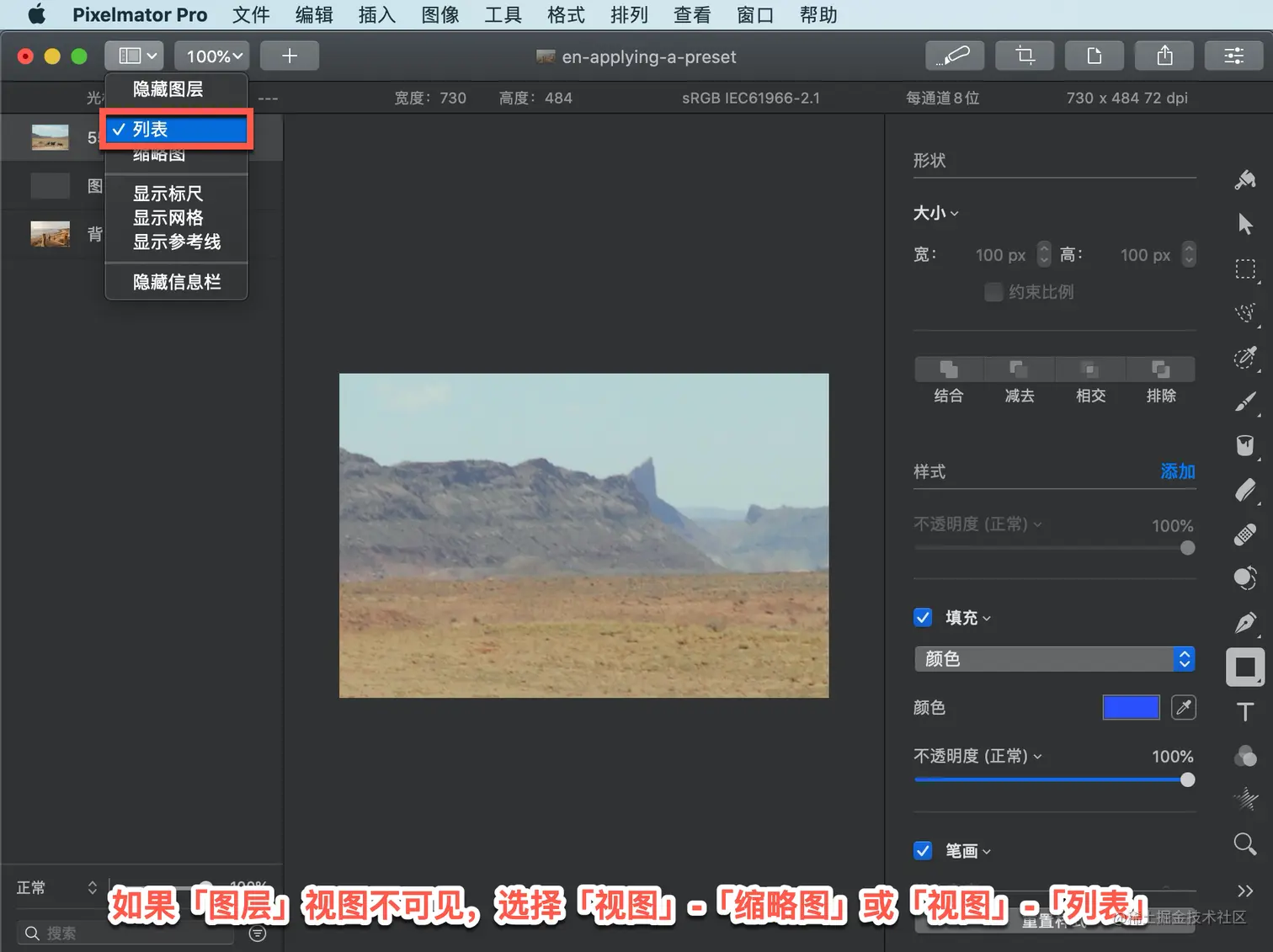
Task: Open the 正常 layer blend mode dropdown
Action: (x=56, y=888)
